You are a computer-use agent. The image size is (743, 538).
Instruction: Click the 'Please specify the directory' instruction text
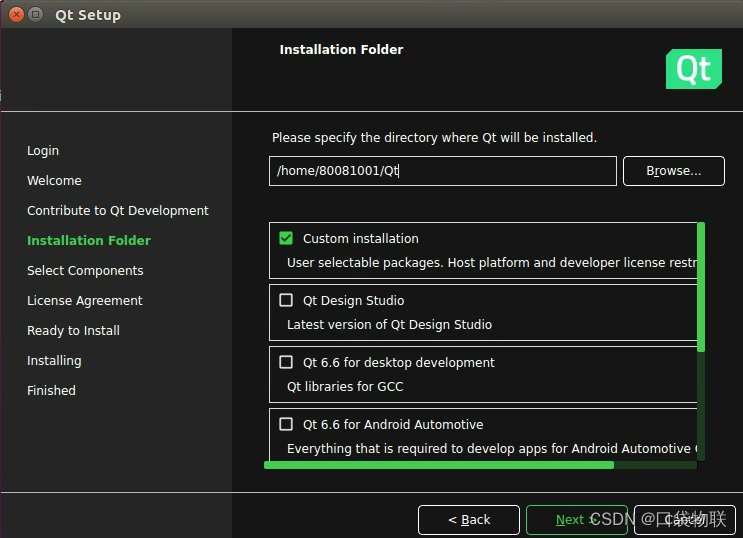[434, 138]
